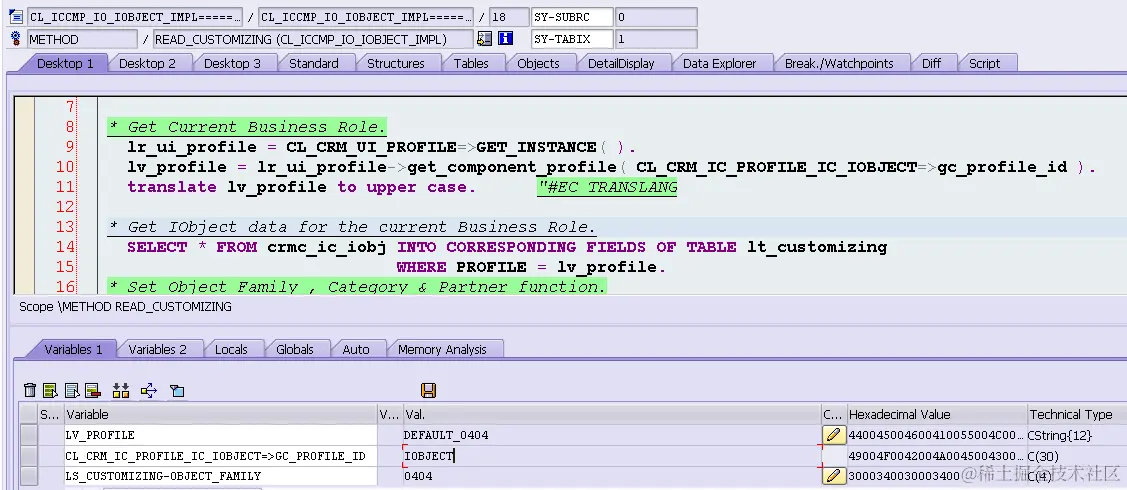
Task: Click the yellow boxes with down arrows icon
Action: (x=121, y=390)
